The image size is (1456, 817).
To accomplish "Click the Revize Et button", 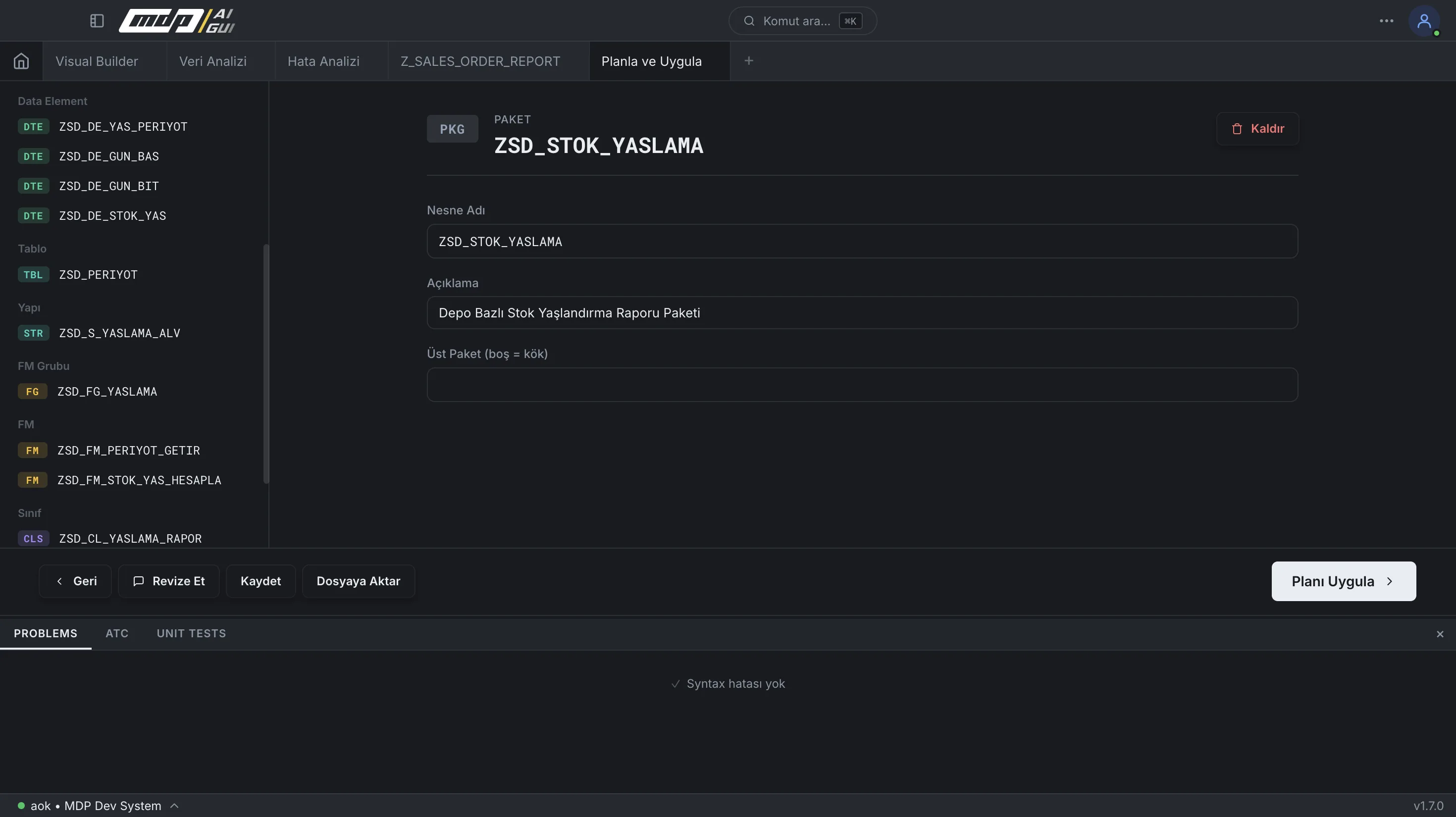I will [x=168, y=581].
